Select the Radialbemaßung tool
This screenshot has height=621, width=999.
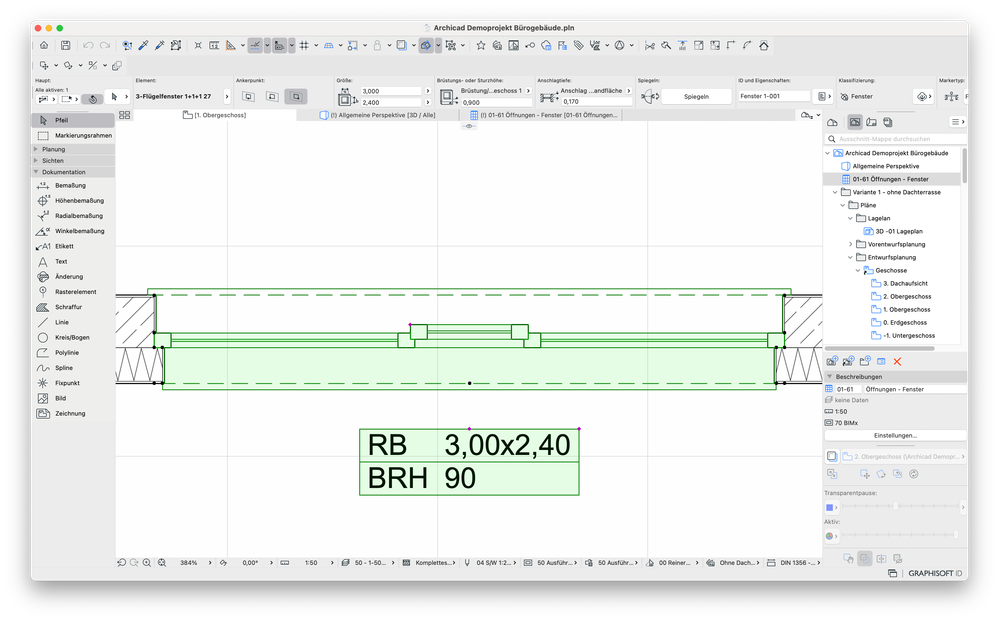[73, 216]
